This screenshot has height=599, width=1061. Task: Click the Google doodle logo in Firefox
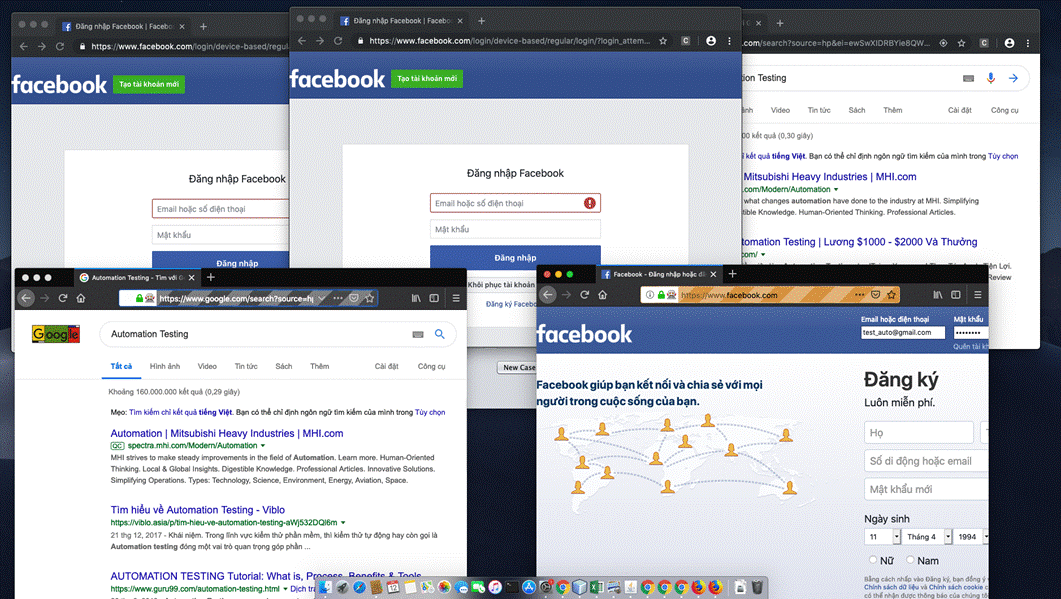(x=55, y=334)
